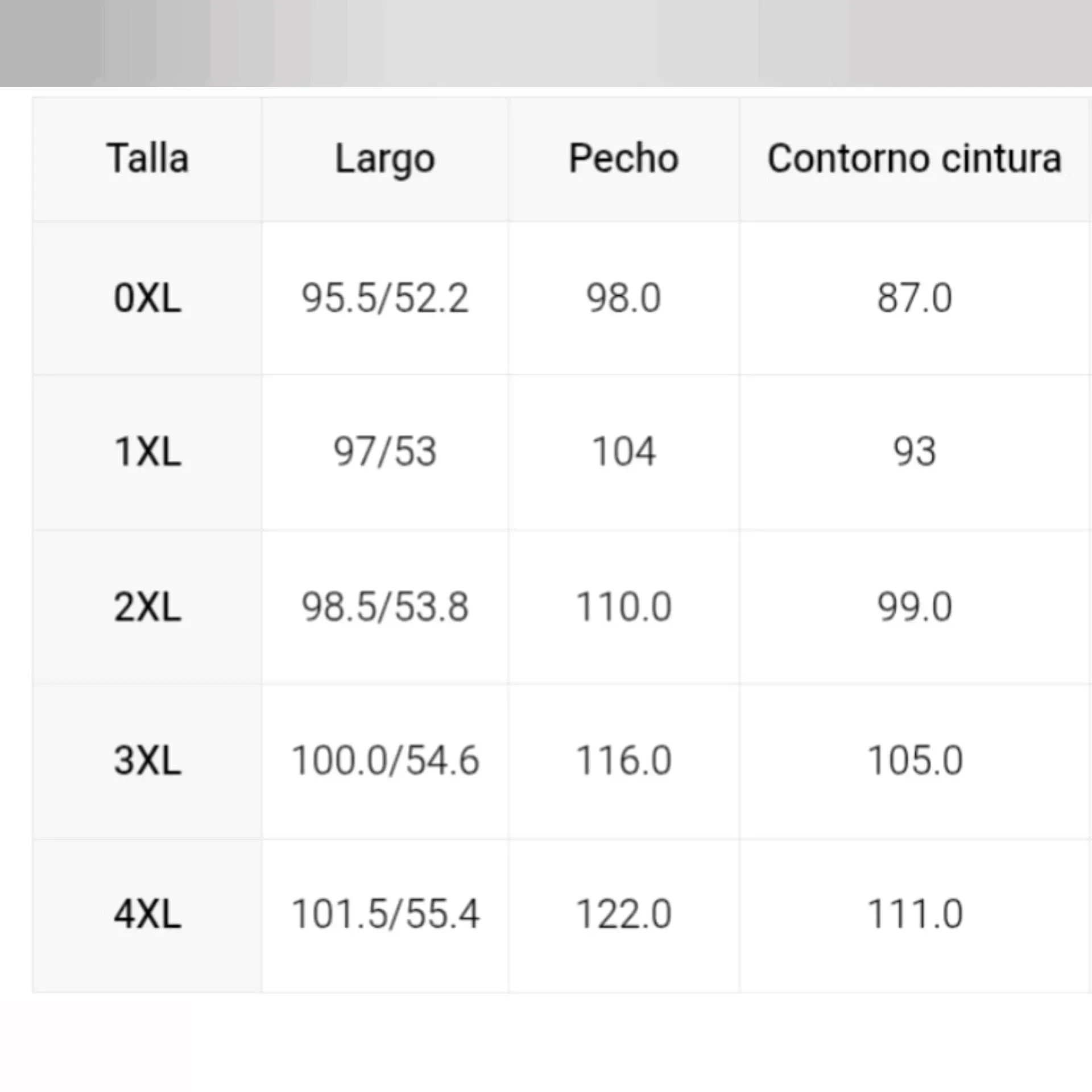Click the Talla column header
1092x1092 pixels.
click(x=147, y=158)
